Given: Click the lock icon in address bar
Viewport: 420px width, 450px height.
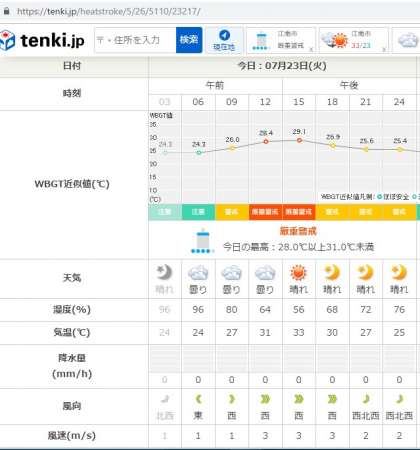Looking at the screenshot, I should [6, 11].
